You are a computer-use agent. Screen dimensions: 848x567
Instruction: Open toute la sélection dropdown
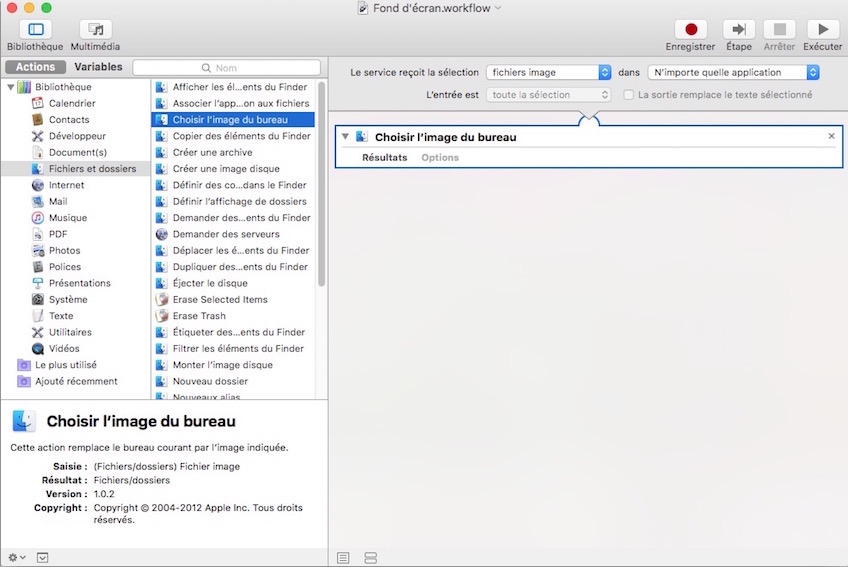pyautogui.click(x=548, y=95)
